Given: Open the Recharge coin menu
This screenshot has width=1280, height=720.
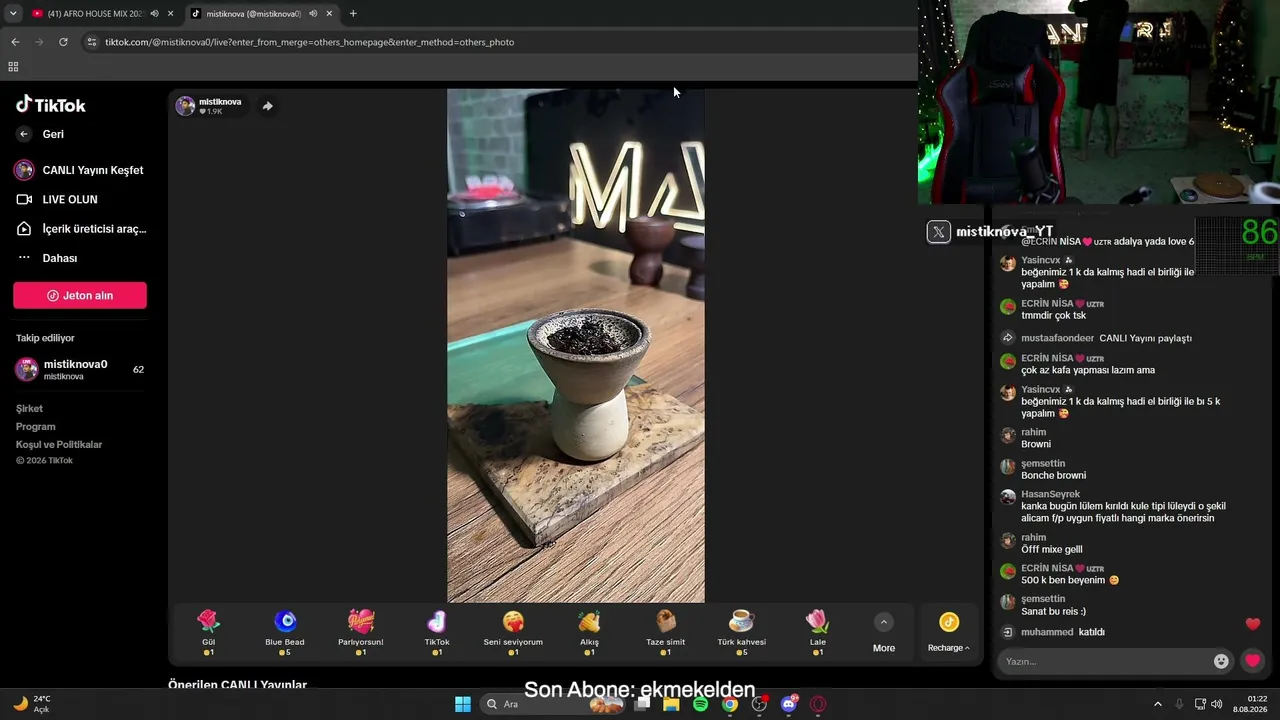Looking at the screenshot, I should [949, 632].
